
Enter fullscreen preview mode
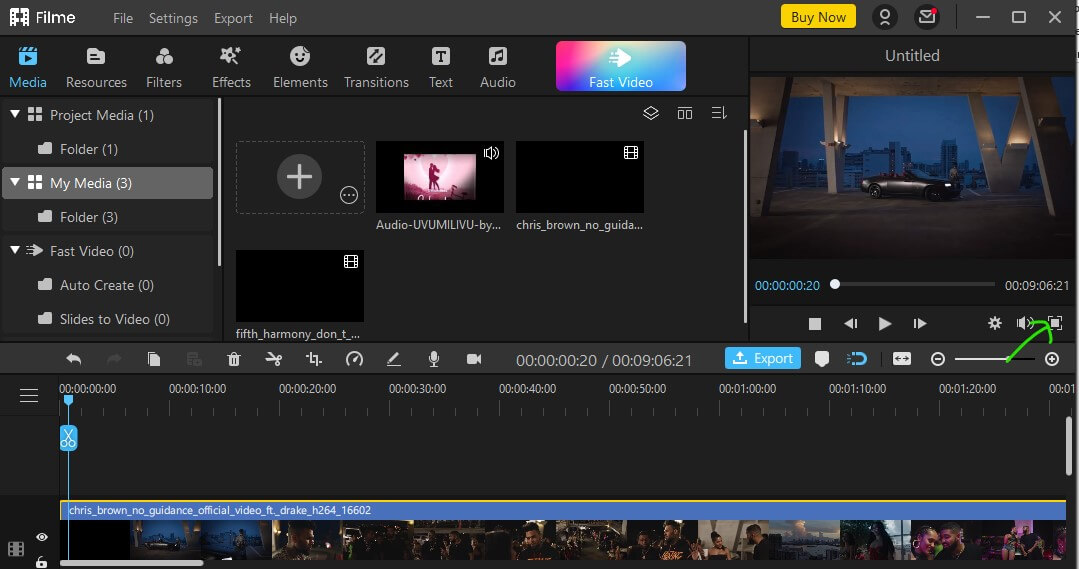(1055, 323)
